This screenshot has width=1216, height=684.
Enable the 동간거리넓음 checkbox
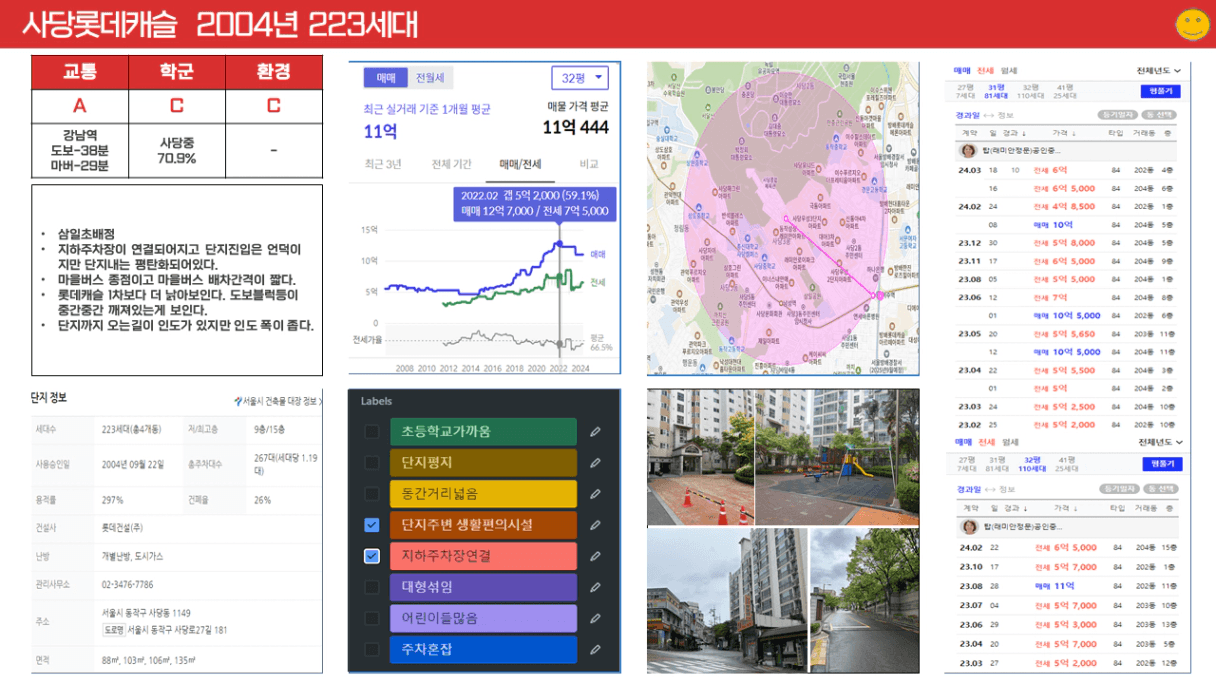pos(372,494)
